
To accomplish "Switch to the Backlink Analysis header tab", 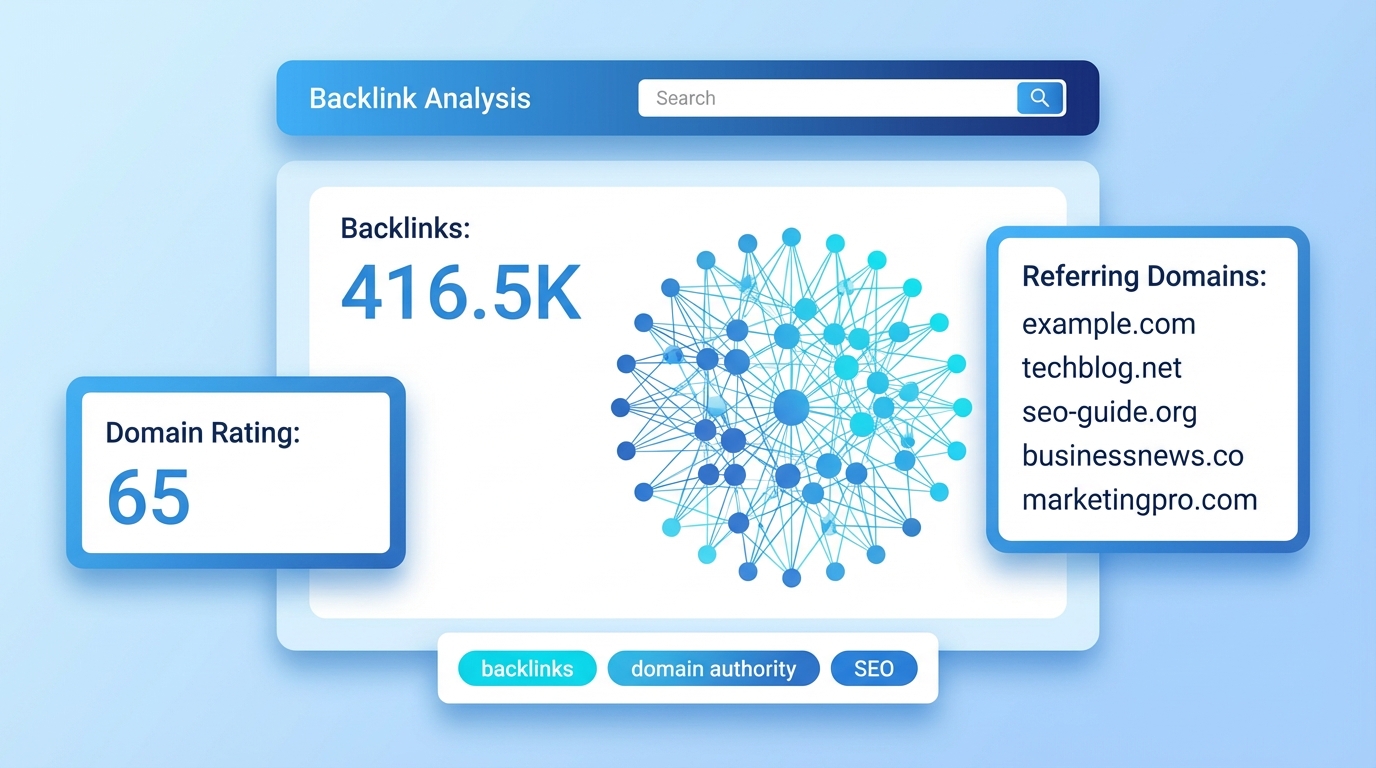I will [419, 98].
